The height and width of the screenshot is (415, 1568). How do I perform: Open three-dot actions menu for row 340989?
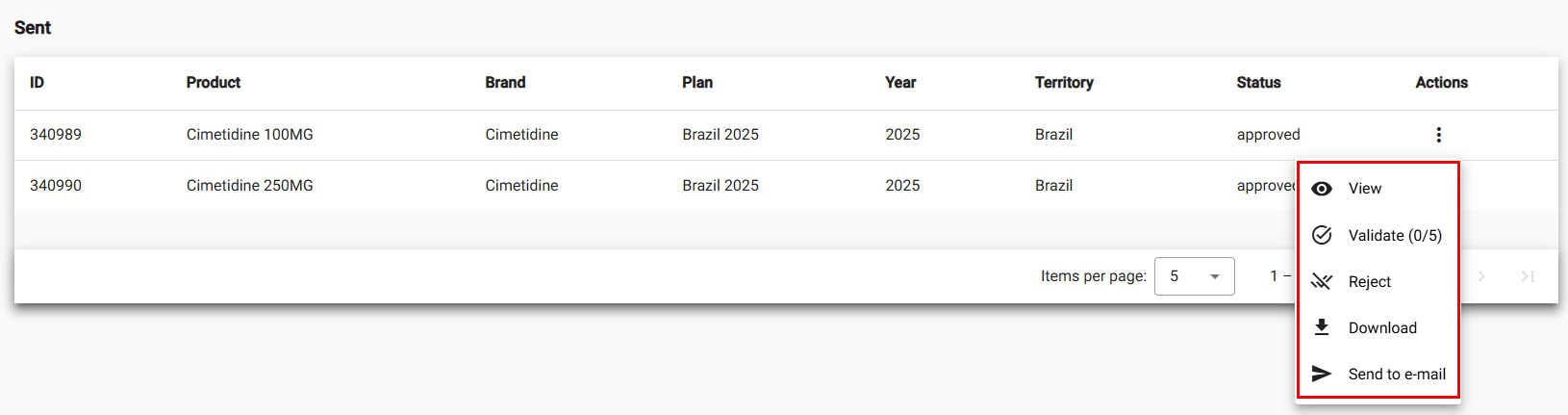click(1438, 135)
